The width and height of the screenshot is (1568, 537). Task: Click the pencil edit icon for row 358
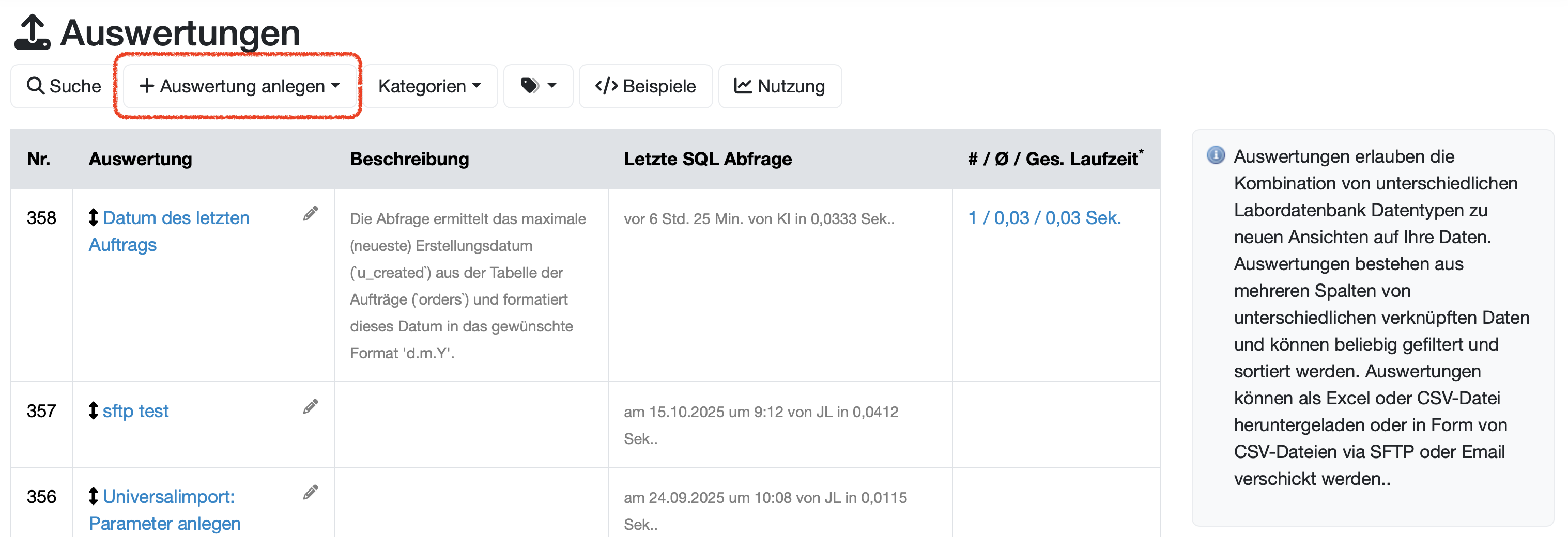pos(311,213)
